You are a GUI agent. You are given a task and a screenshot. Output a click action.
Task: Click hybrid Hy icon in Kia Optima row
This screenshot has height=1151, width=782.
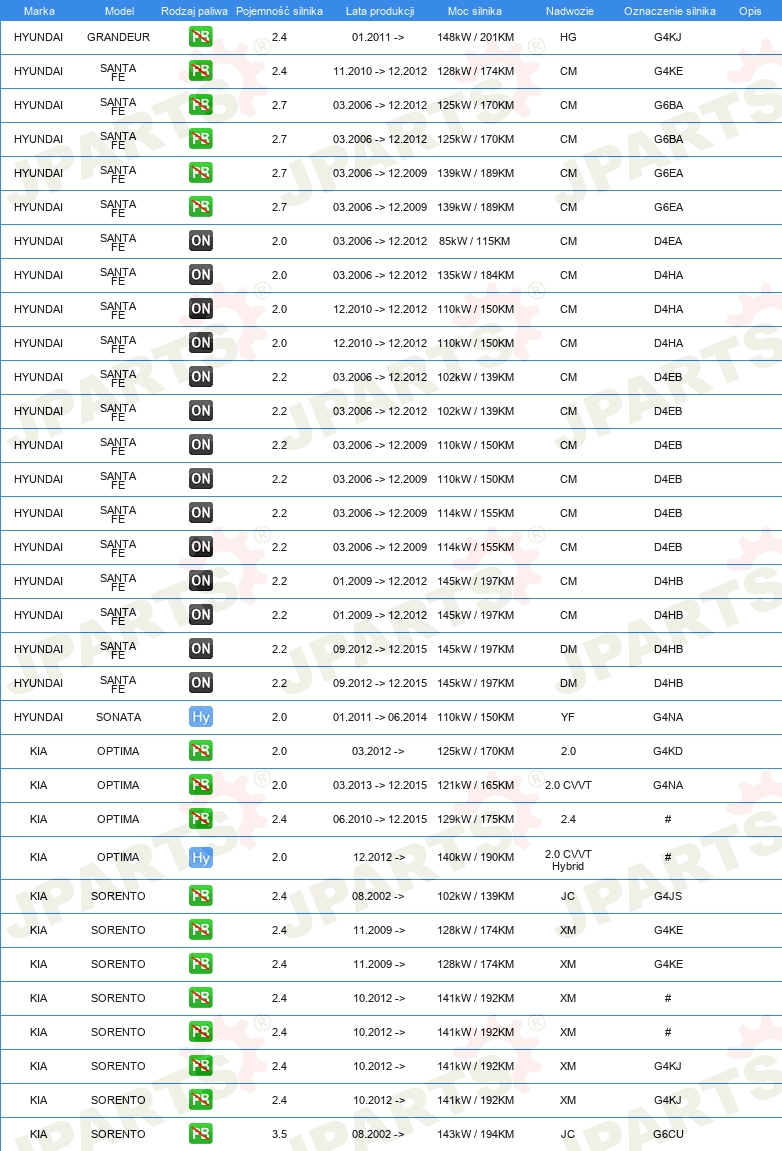tap(200, 857)
